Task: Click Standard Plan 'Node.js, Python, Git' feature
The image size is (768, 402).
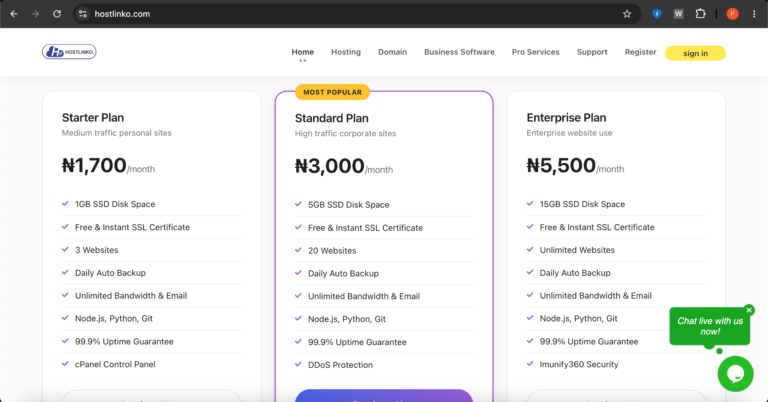Action: click(x=347, y=319)
